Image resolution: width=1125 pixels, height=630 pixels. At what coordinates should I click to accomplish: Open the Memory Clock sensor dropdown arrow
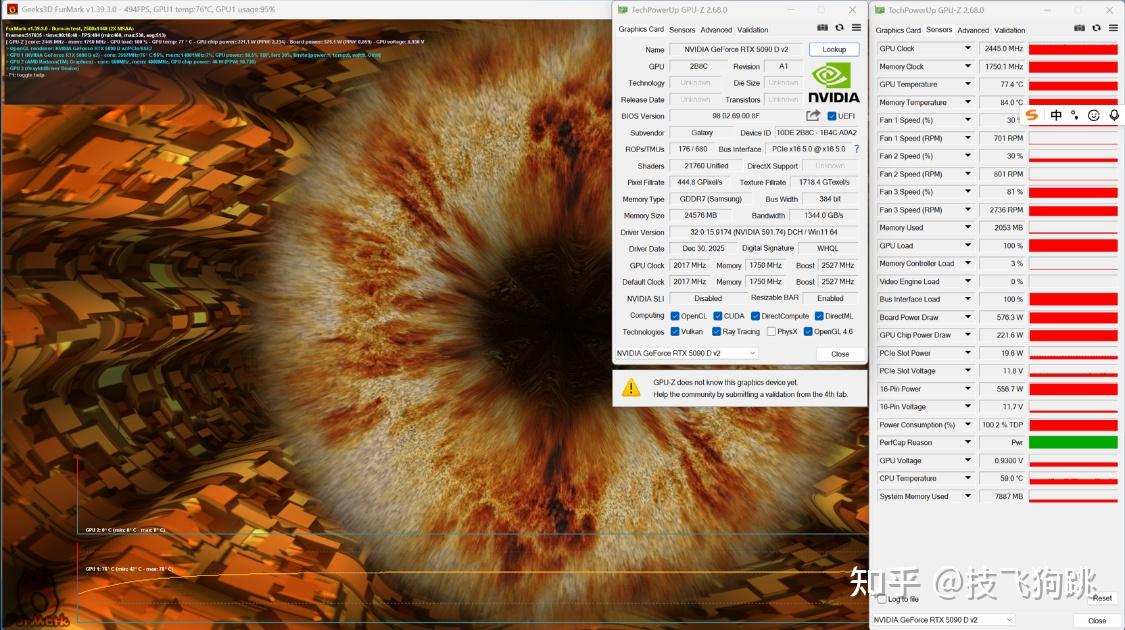[x=968, y=66]
